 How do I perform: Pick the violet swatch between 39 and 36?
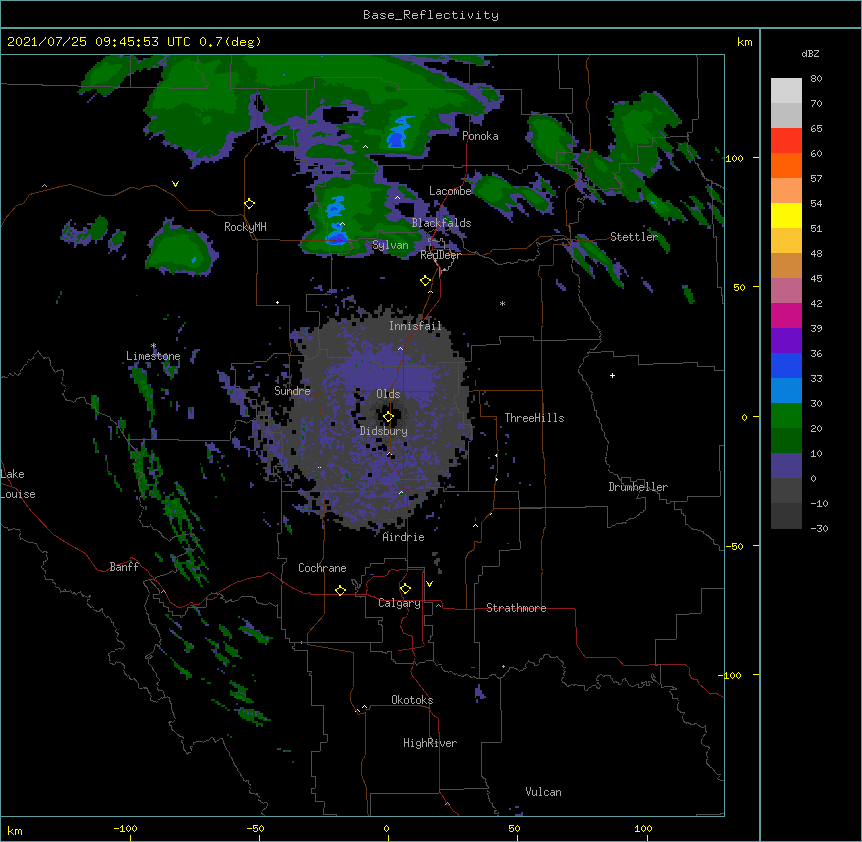coord(786,341)
